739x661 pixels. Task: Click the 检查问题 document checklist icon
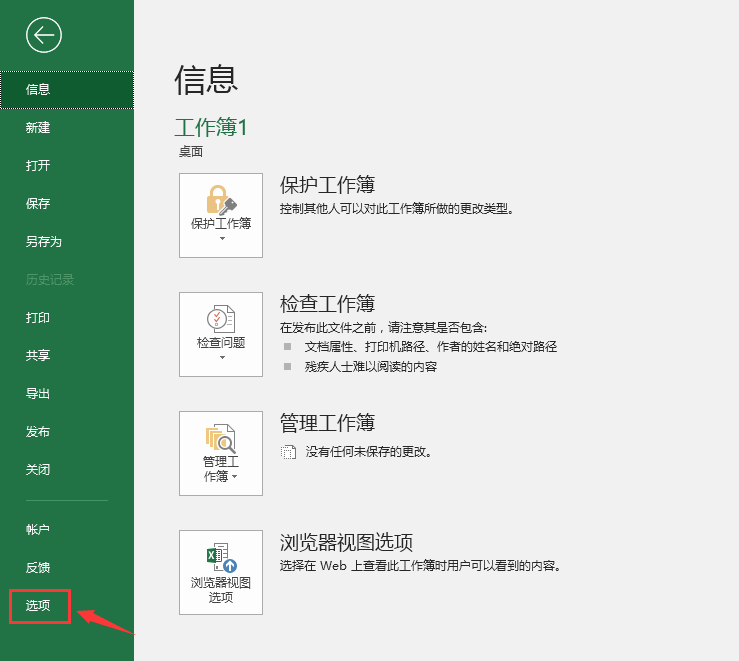(221, 319)
